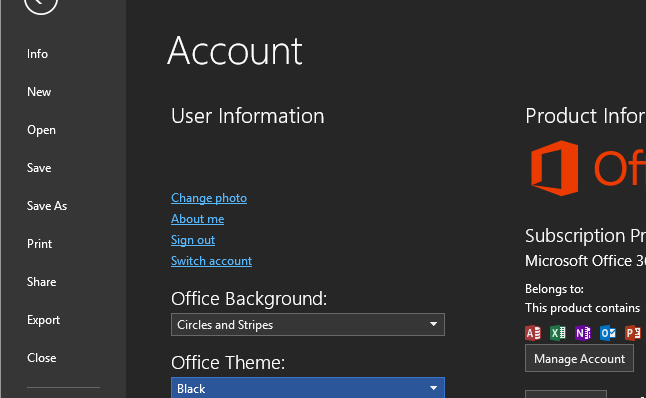Click the Sign out link
646x398 pixels.
tap(193, 240)
